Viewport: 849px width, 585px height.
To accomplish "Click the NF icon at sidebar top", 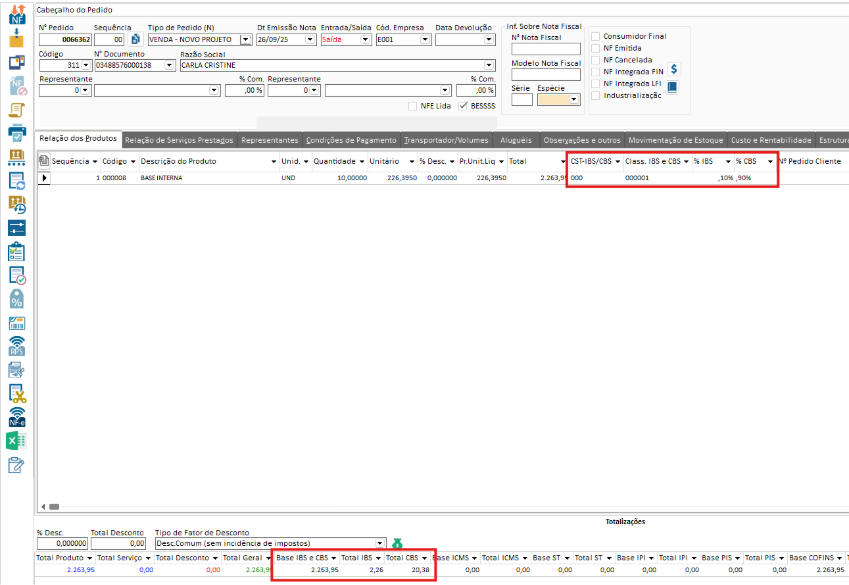I will [x=15, y=15].
